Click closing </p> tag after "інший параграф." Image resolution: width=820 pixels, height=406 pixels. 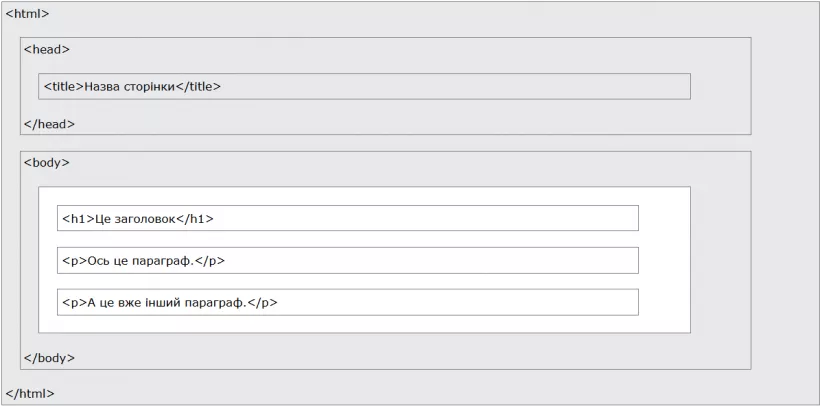[x=262, y=302]
